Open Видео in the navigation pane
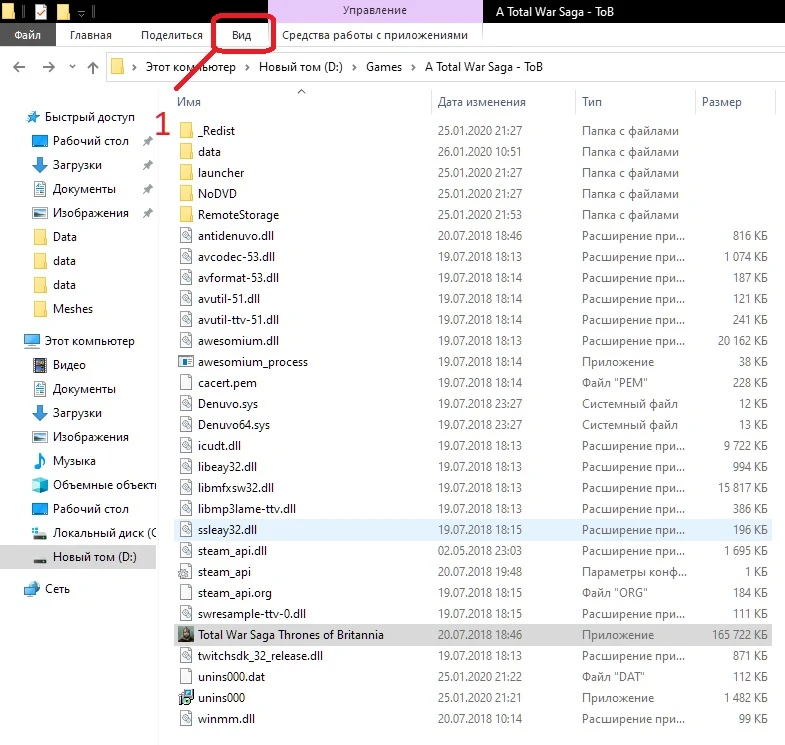The image size is (785, 745). point(69,365)
